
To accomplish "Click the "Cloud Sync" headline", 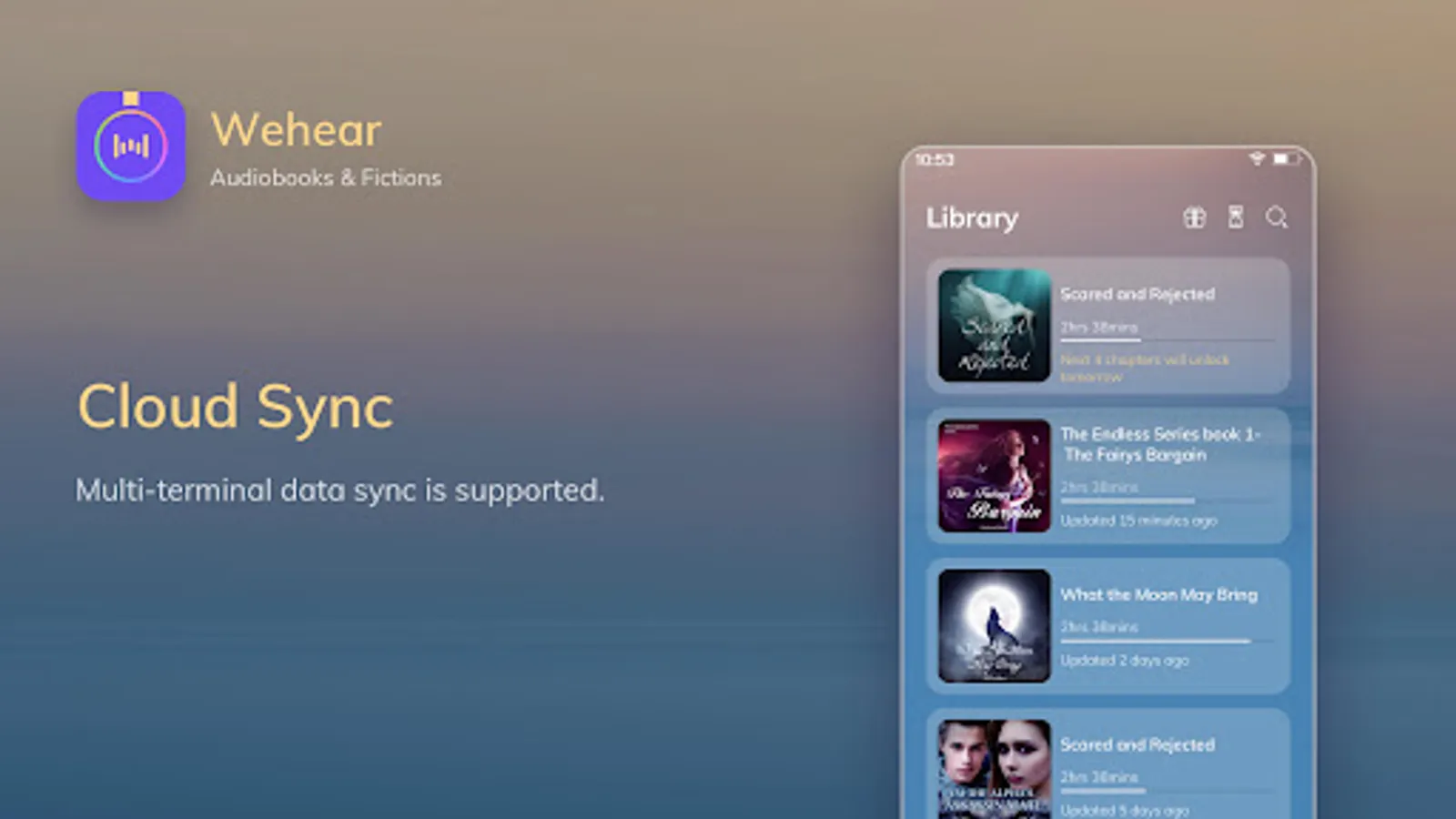I will [236, 407].
